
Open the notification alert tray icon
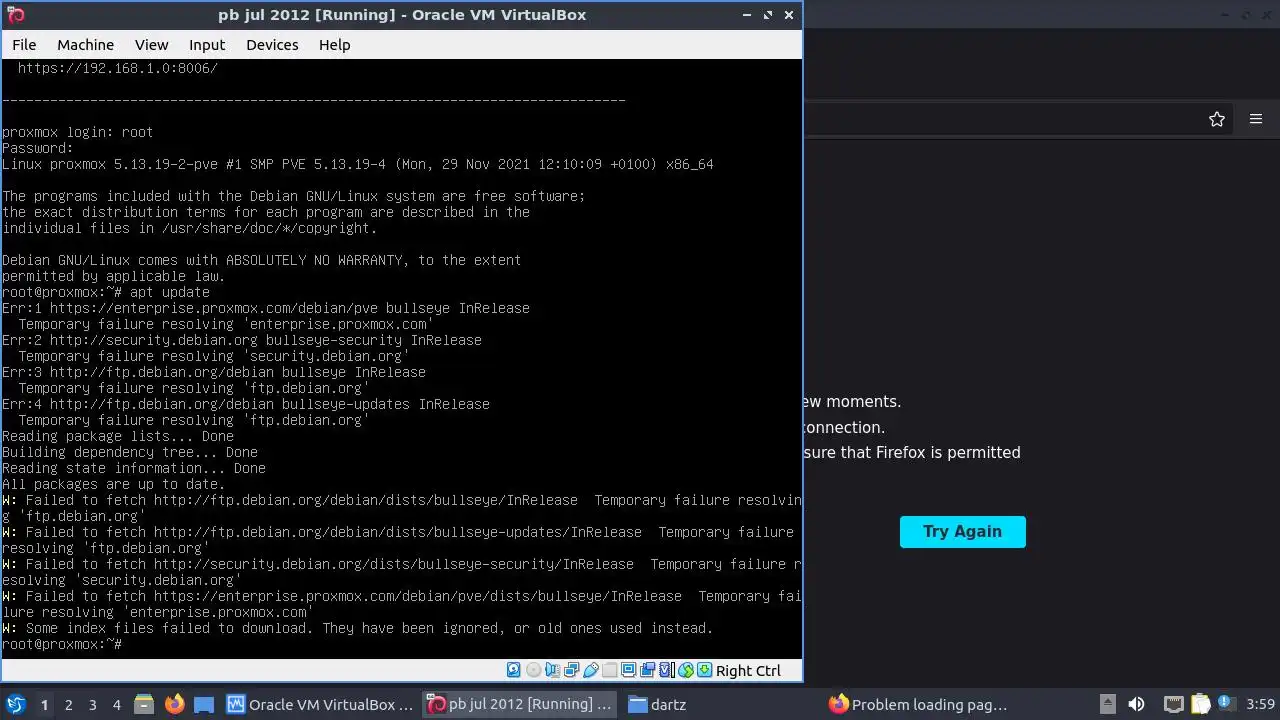[1226, 704]
